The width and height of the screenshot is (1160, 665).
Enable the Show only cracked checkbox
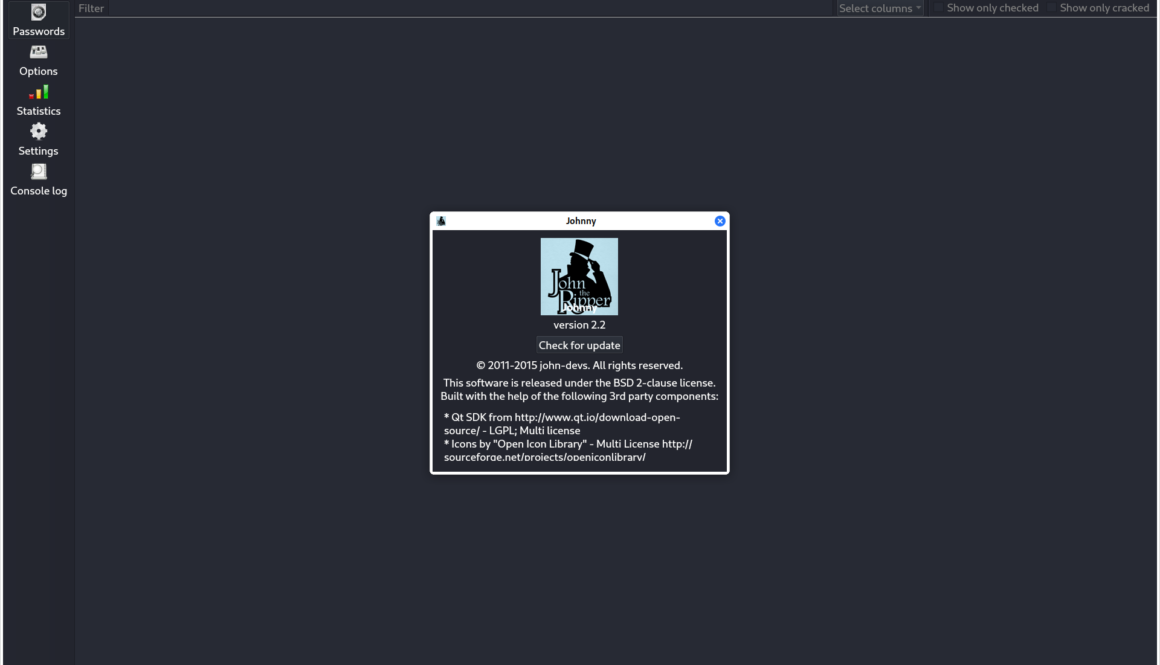coord(1051,8)
